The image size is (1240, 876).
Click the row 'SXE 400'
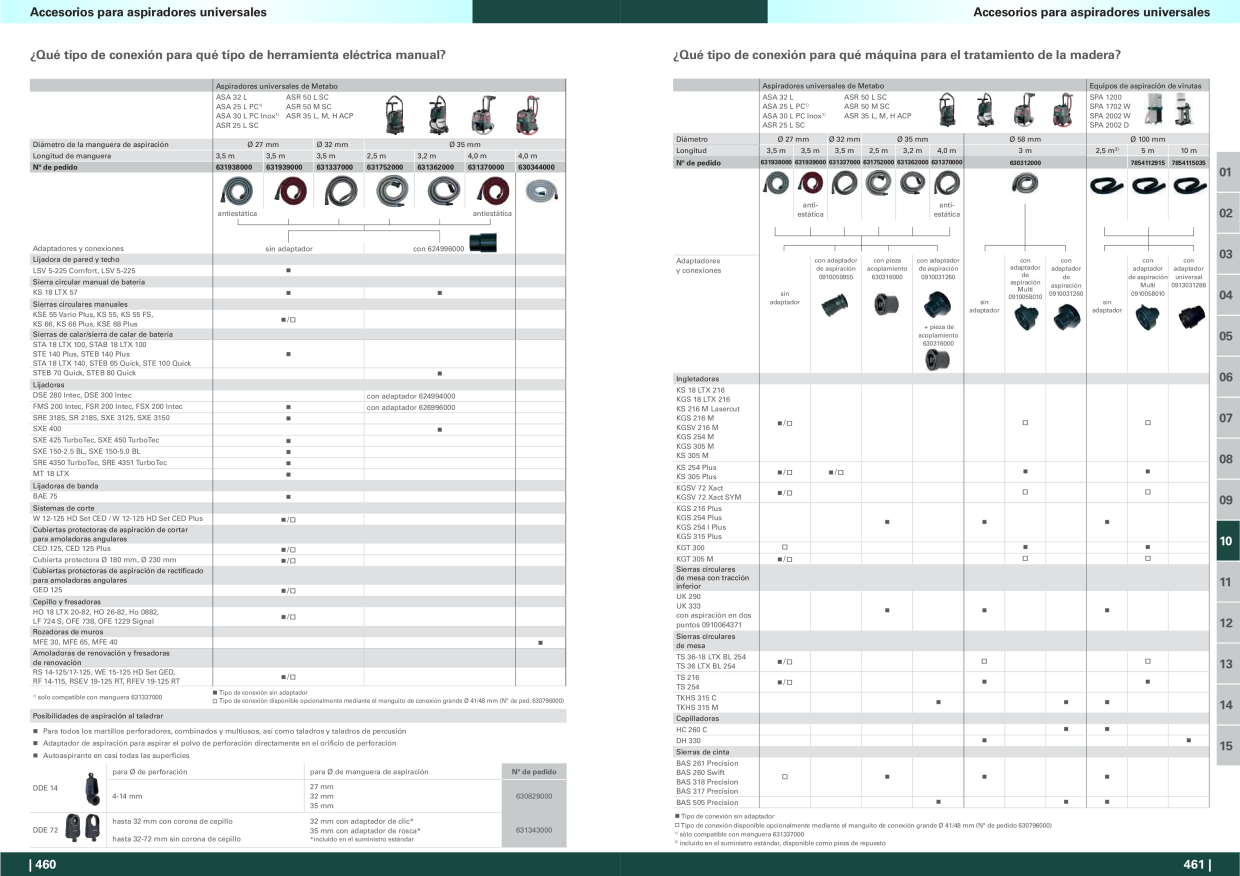(298, 429)
